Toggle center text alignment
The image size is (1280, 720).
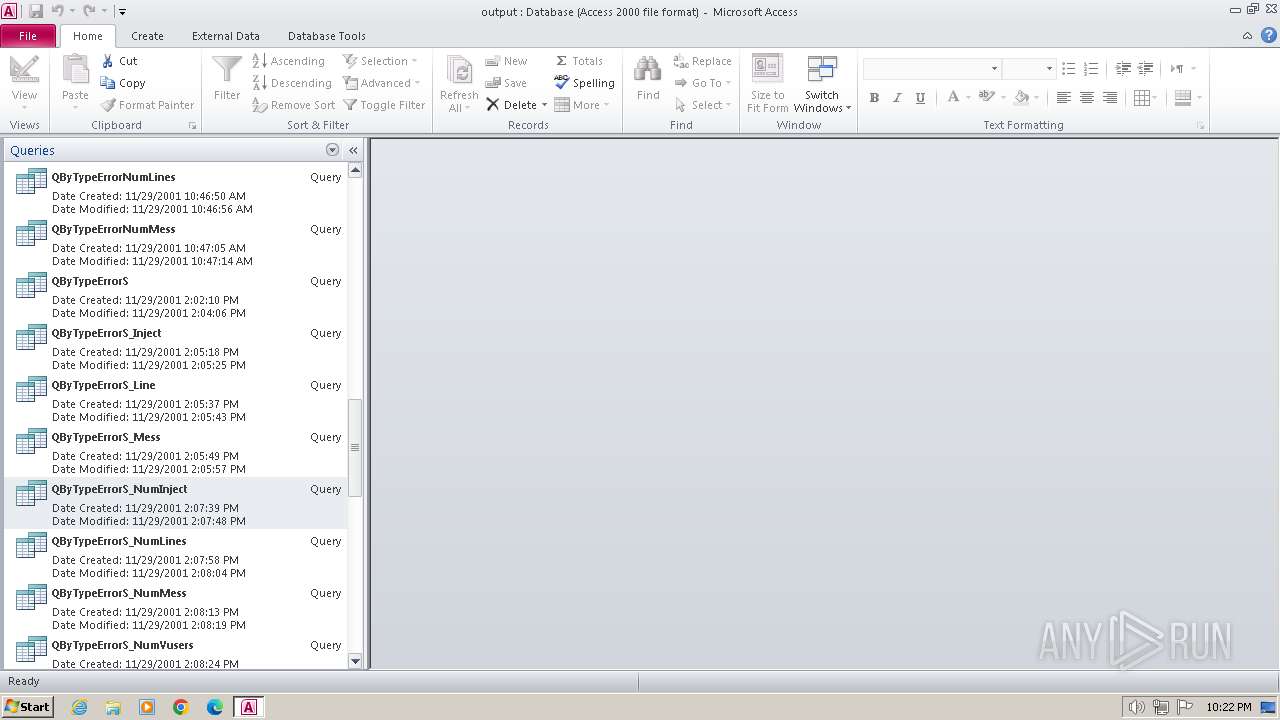(x=1087, y=98)
